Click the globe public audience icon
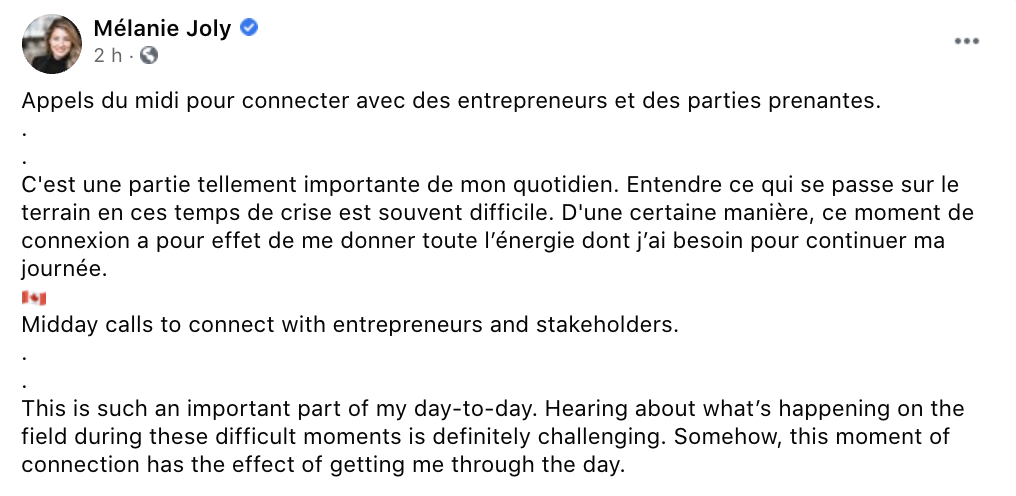The image size is (1016, 496). pos(148,56)
